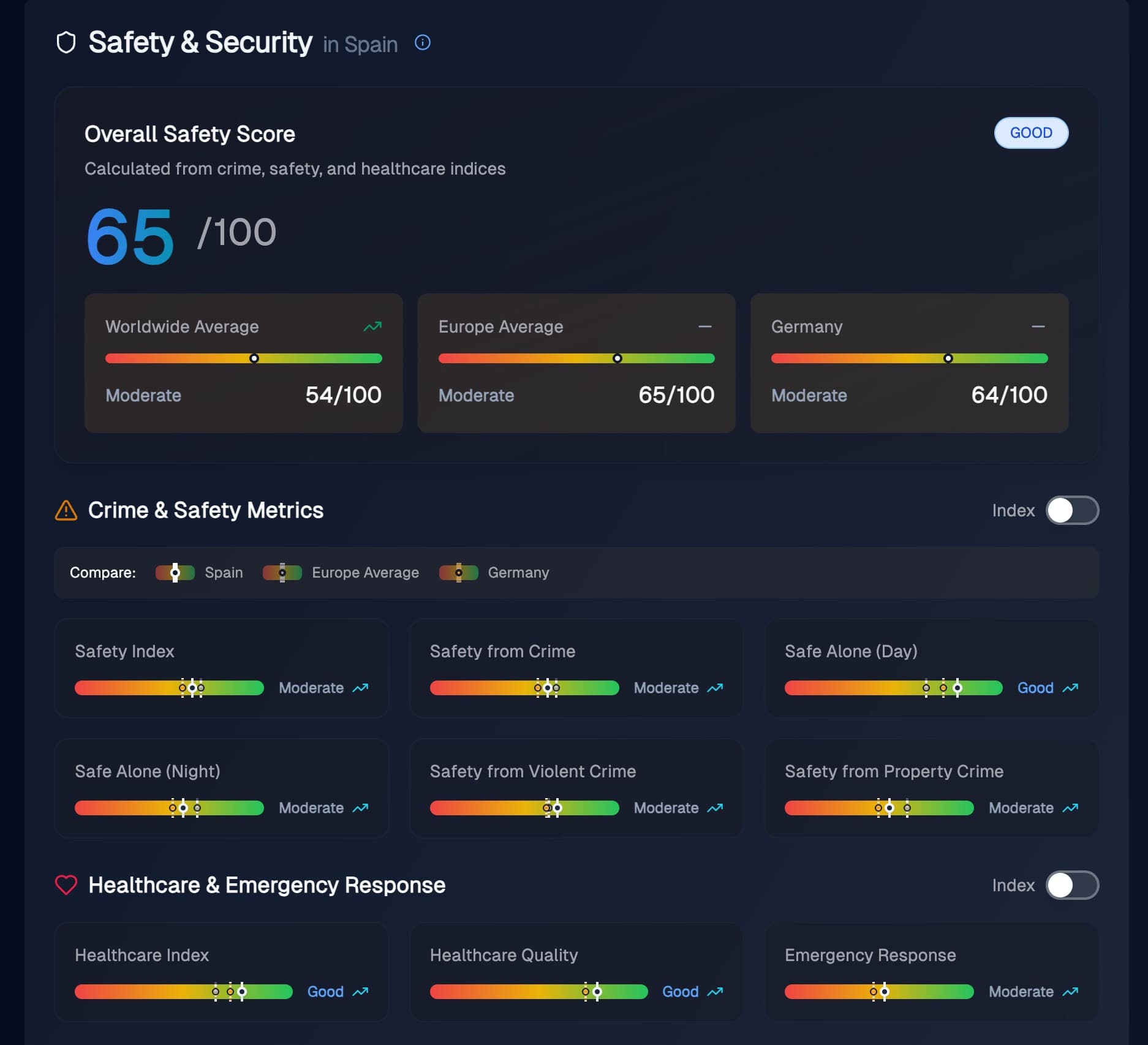Click the 'Good' label in Safe Alone (Day) card
Screen dimensions: 1148x1045
(1035, 688)
